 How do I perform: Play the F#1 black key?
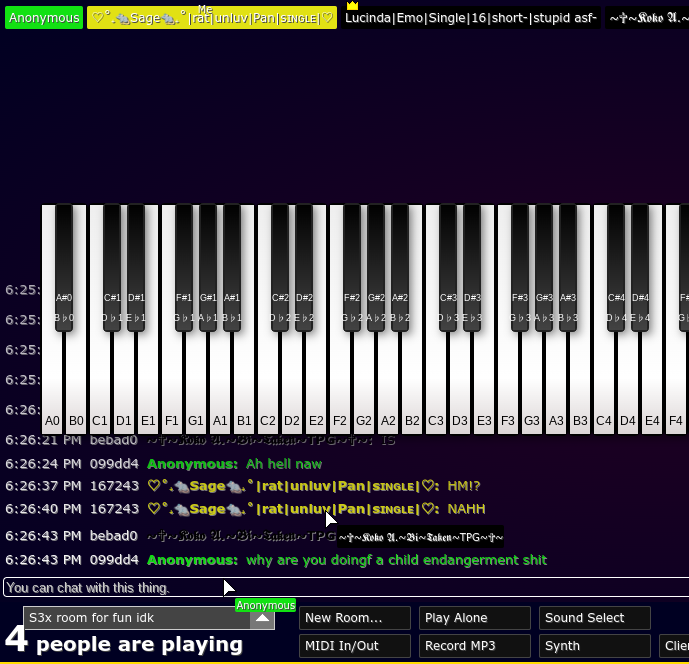click(184, 268)
